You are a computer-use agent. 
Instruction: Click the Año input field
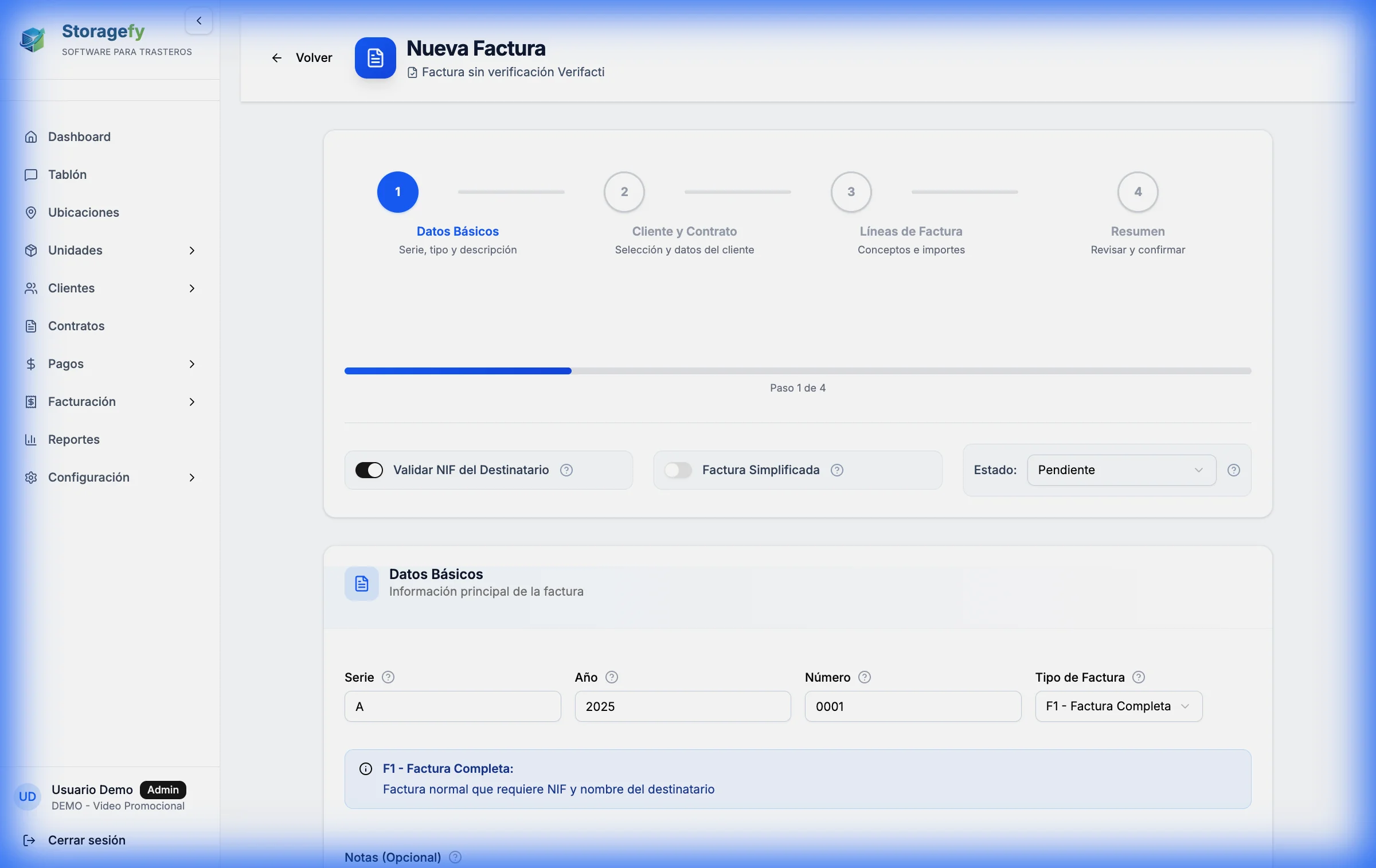tap(682, 706)
